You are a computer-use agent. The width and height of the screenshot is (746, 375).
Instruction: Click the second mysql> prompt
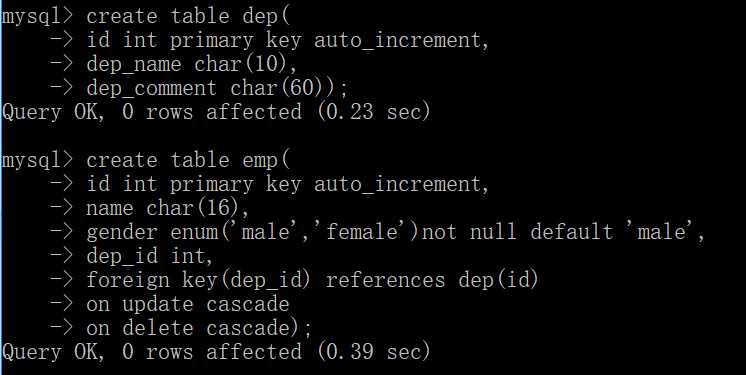38,160
